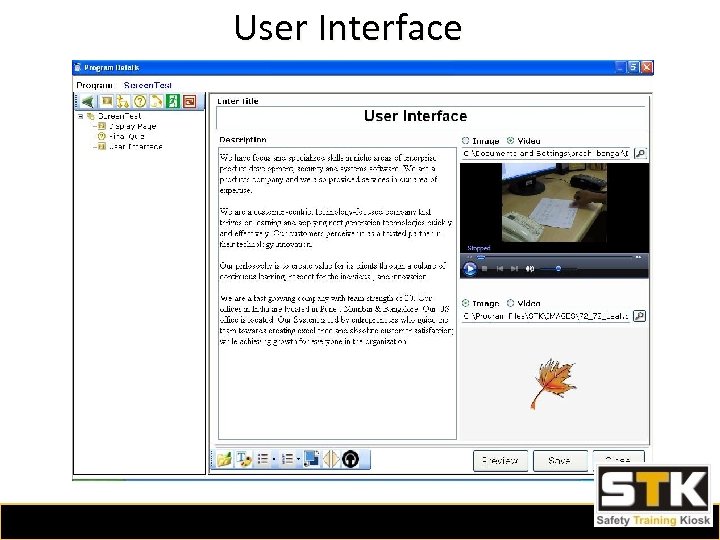Click the flowchart toolbar icon

pyautogui.click(x=123, y=101)
